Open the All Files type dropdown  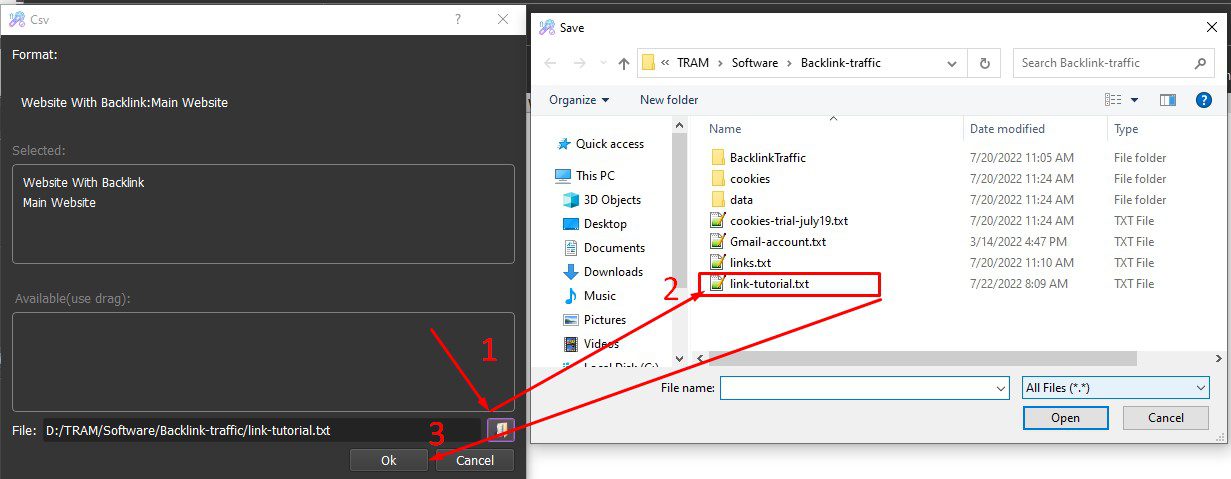click(1116, 387)
